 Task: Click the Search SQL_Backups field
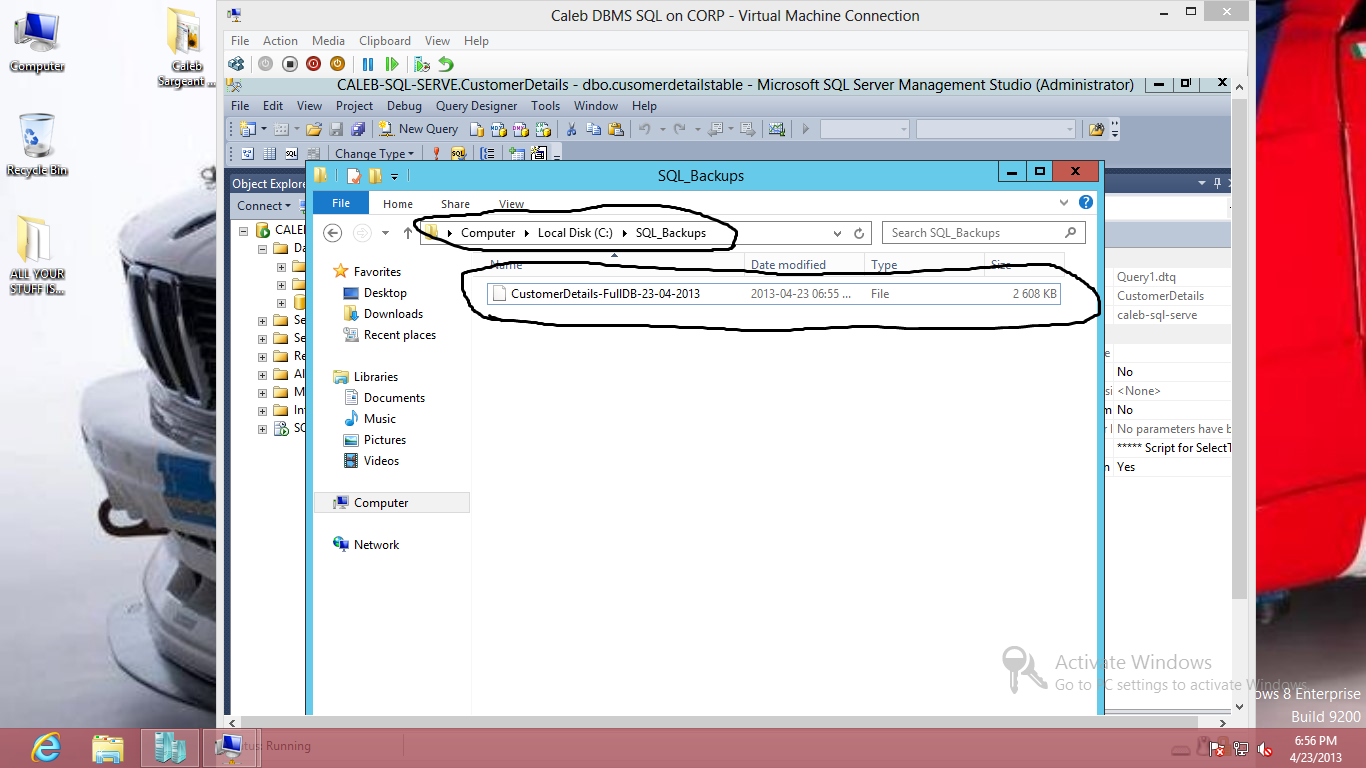pos(984,233)
